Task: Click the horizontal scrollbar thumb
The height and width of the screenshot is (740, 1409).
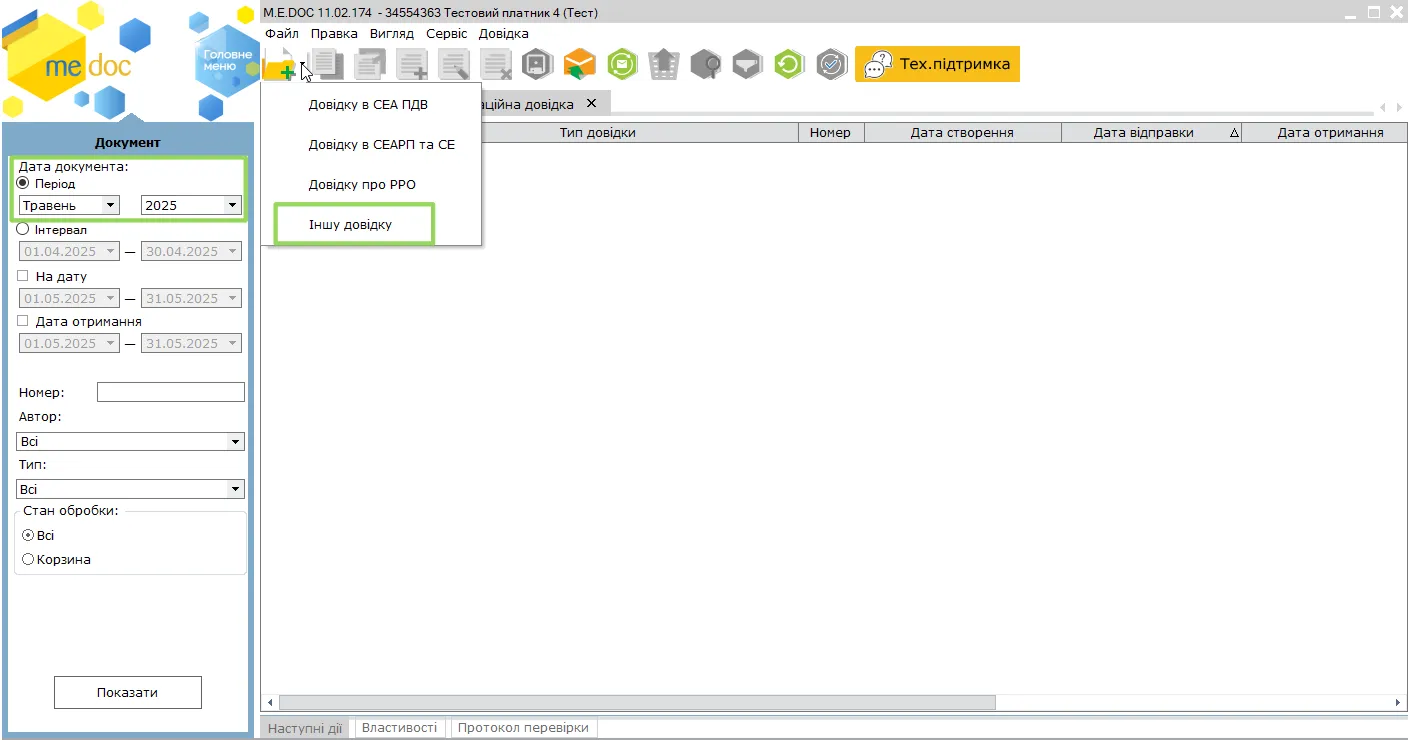Action: (637, 703)
